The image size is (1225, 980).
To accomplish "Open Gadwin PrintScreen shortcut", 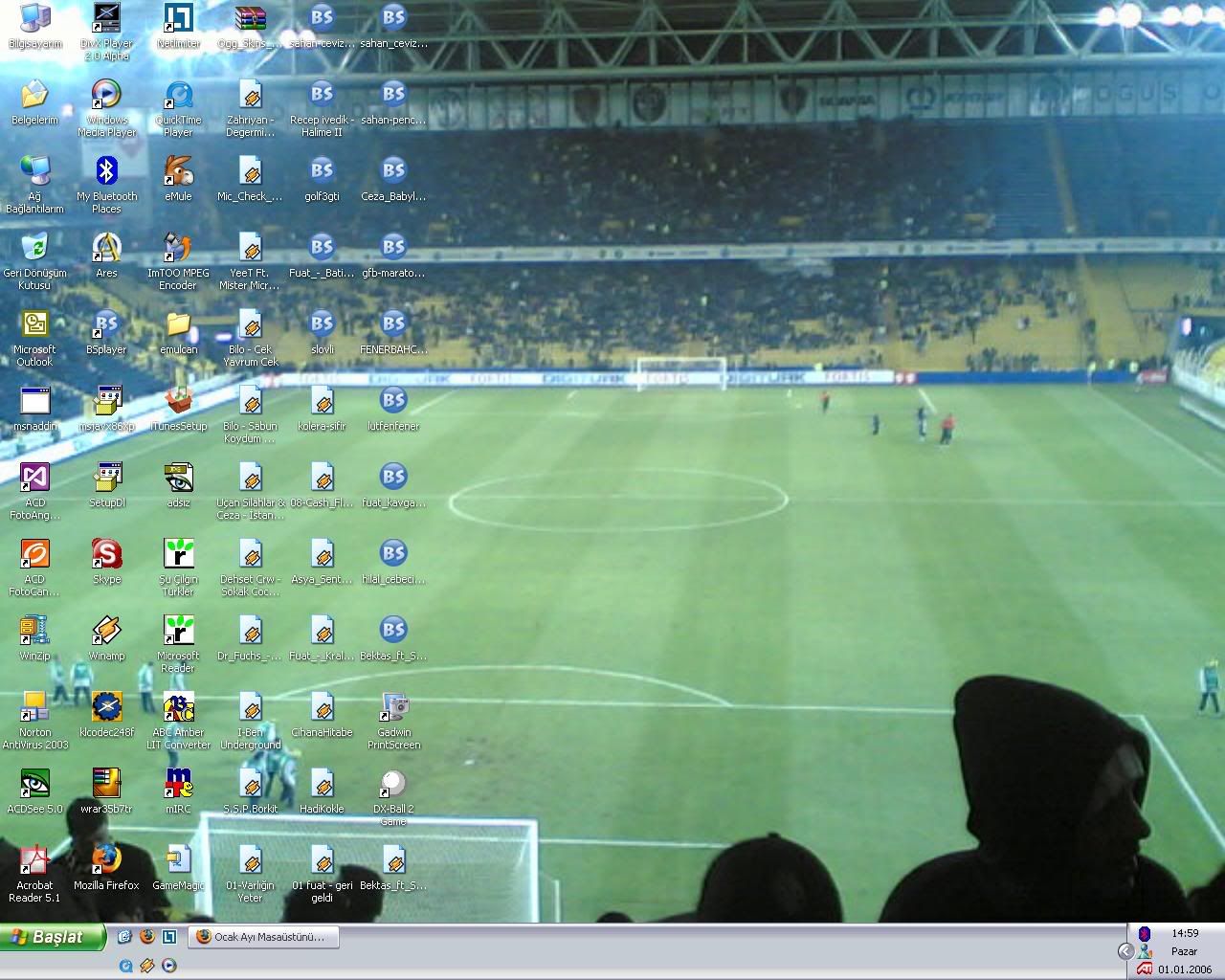I will point(393,708).
